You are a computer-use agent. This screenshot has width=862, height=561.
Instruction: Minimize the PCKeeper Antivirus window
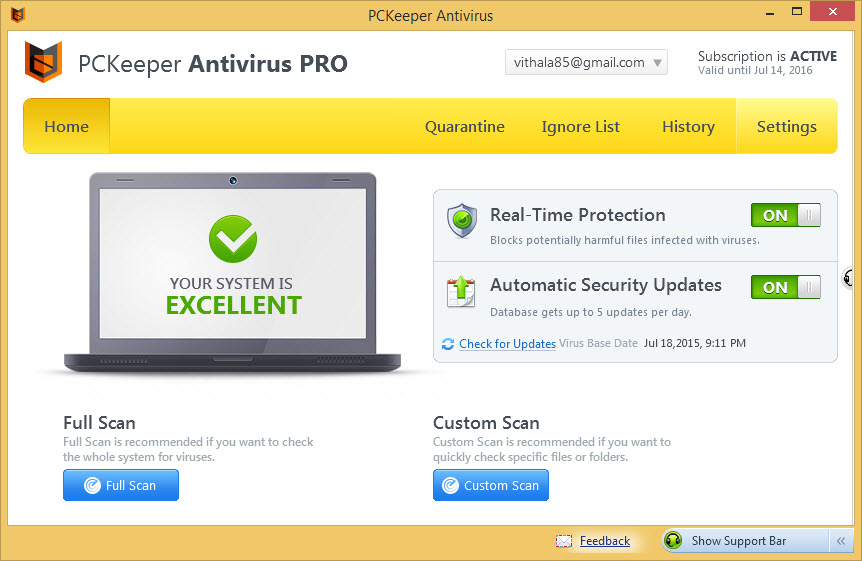pyautogui.click(x=770, y=12)
